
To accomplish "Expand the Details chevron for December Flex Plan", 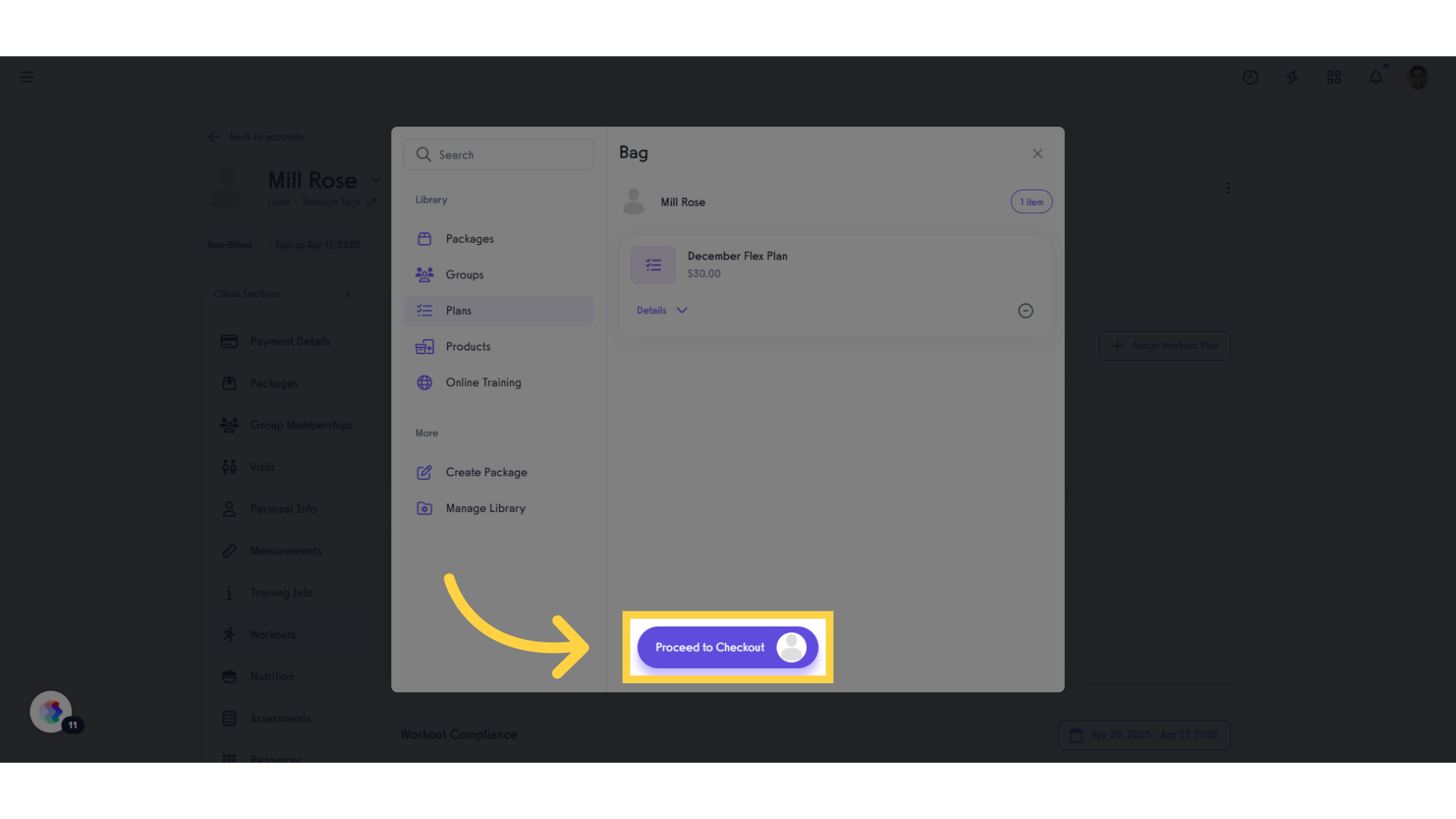I will (682, 310).
